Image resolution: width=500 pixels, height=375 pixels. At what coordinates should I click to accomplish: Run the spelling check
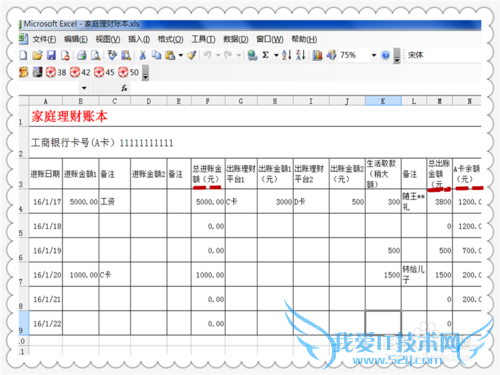[112, 55]
